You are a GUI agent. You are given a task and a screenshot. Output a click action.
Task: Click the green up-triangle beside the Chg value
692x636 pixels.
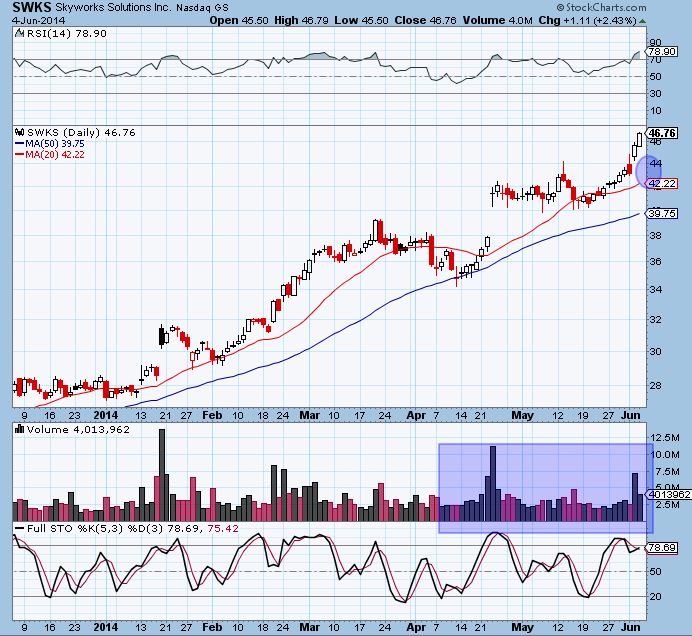pos(642,21)
